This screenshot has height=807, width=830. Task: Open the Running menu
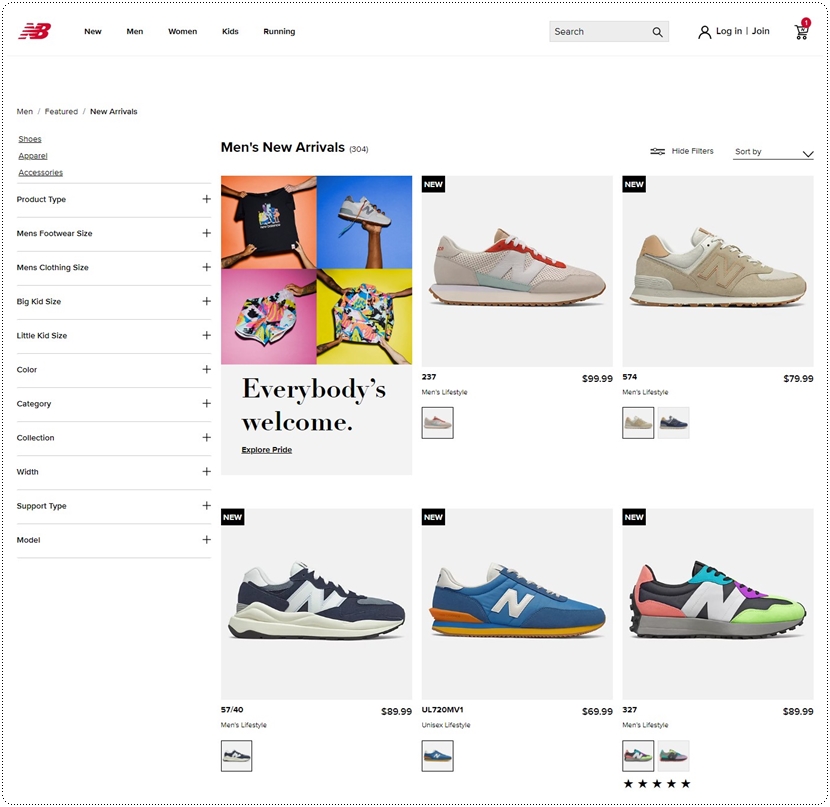279,32
